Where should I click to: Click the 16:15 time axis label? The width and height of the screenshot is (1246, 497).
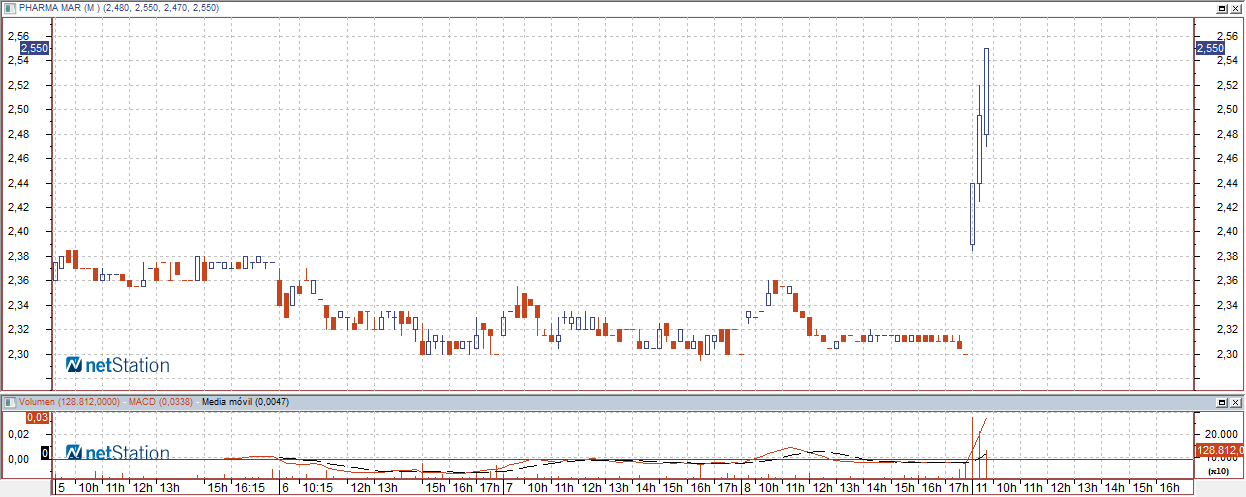tap(249, 488)
